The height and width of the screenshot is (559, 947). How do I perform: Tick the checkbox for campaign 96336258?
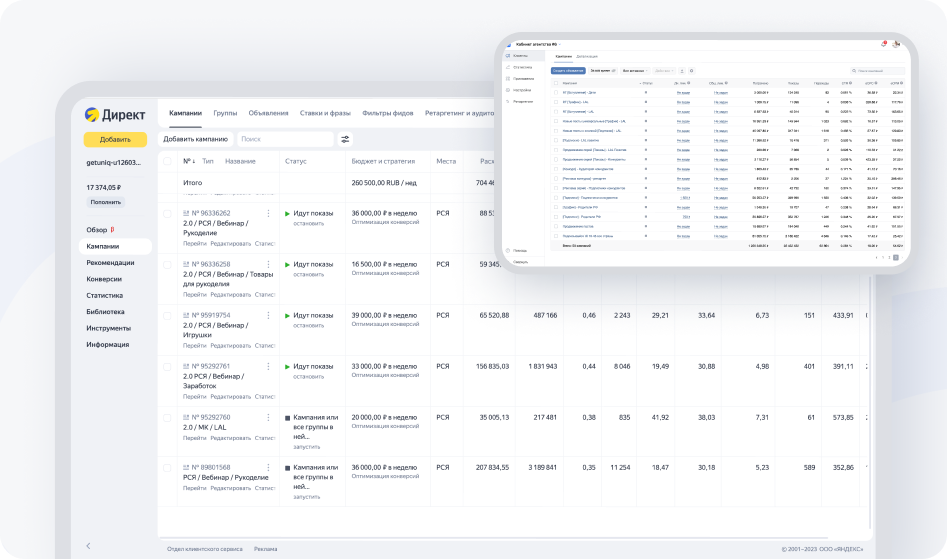(x=167, y=265)
